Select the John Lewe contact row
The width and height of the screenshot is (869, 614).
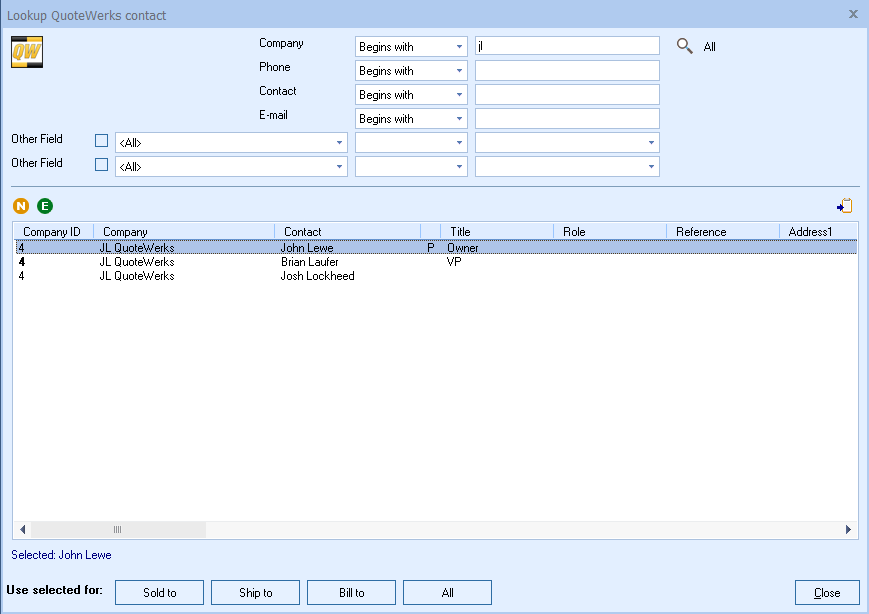pyautogui.click(x=436, y=247)
